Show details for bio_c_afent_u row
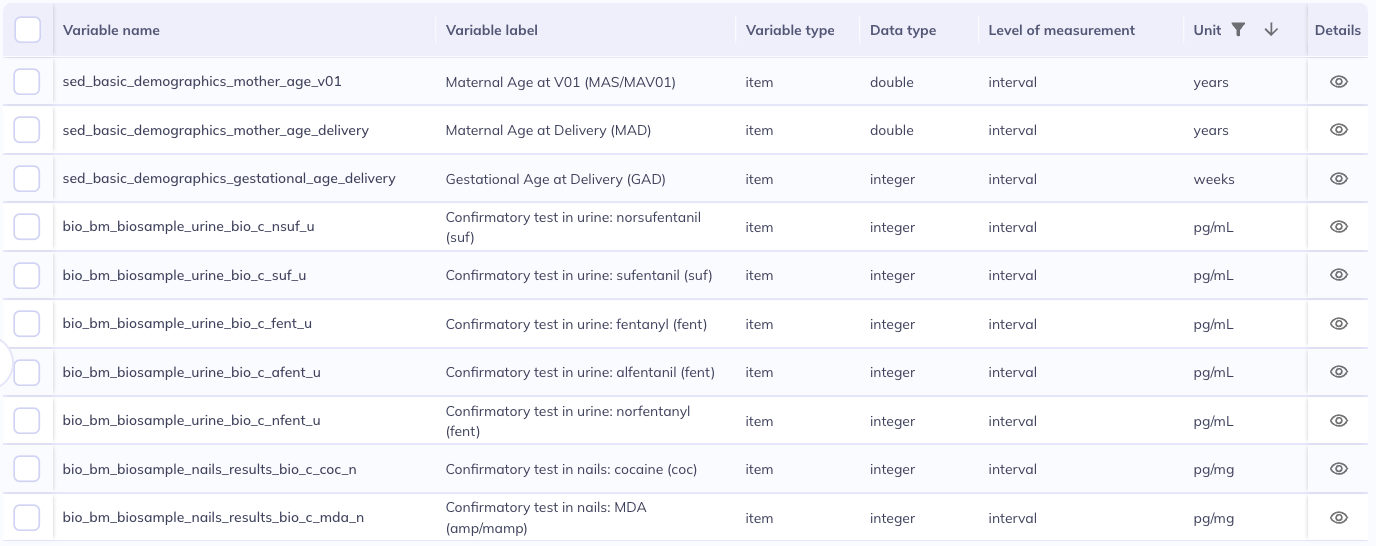1376x546 pixels. (x=1339, y=372)
